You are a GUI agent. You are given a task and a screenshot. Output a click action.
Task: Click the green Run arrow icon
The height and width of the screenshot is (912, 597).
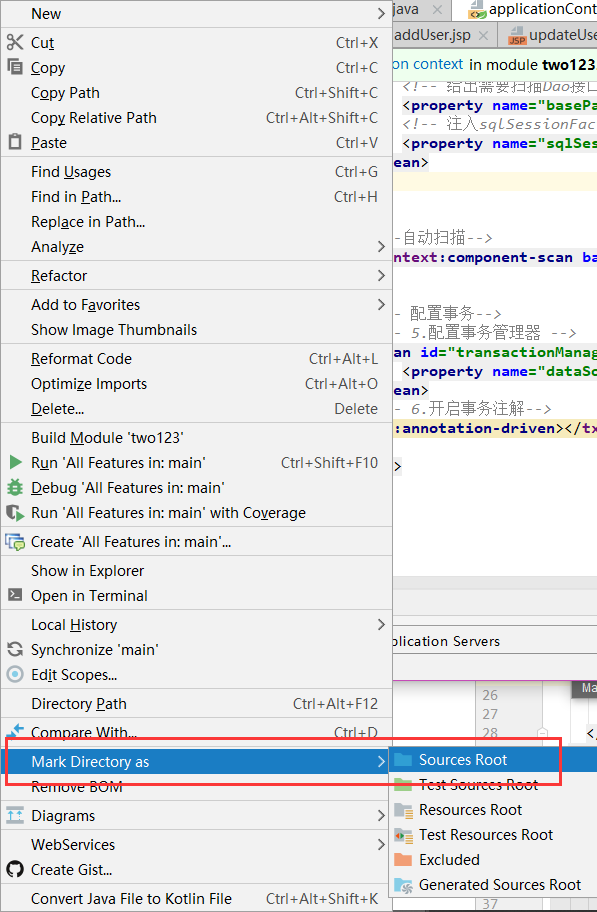click(16, 462)
